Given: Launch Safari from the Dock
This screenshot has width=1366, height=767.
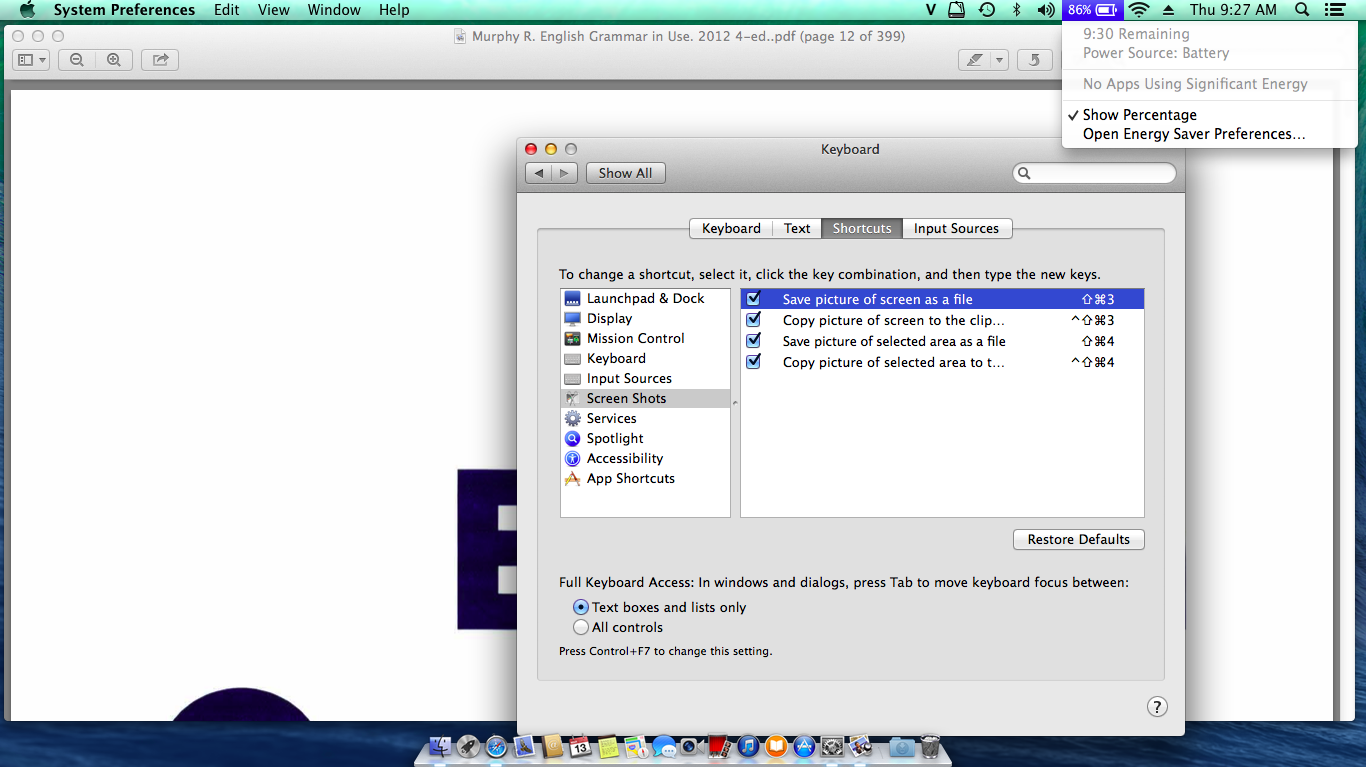Looking at the screenshot, I should [x=497, y=746].
